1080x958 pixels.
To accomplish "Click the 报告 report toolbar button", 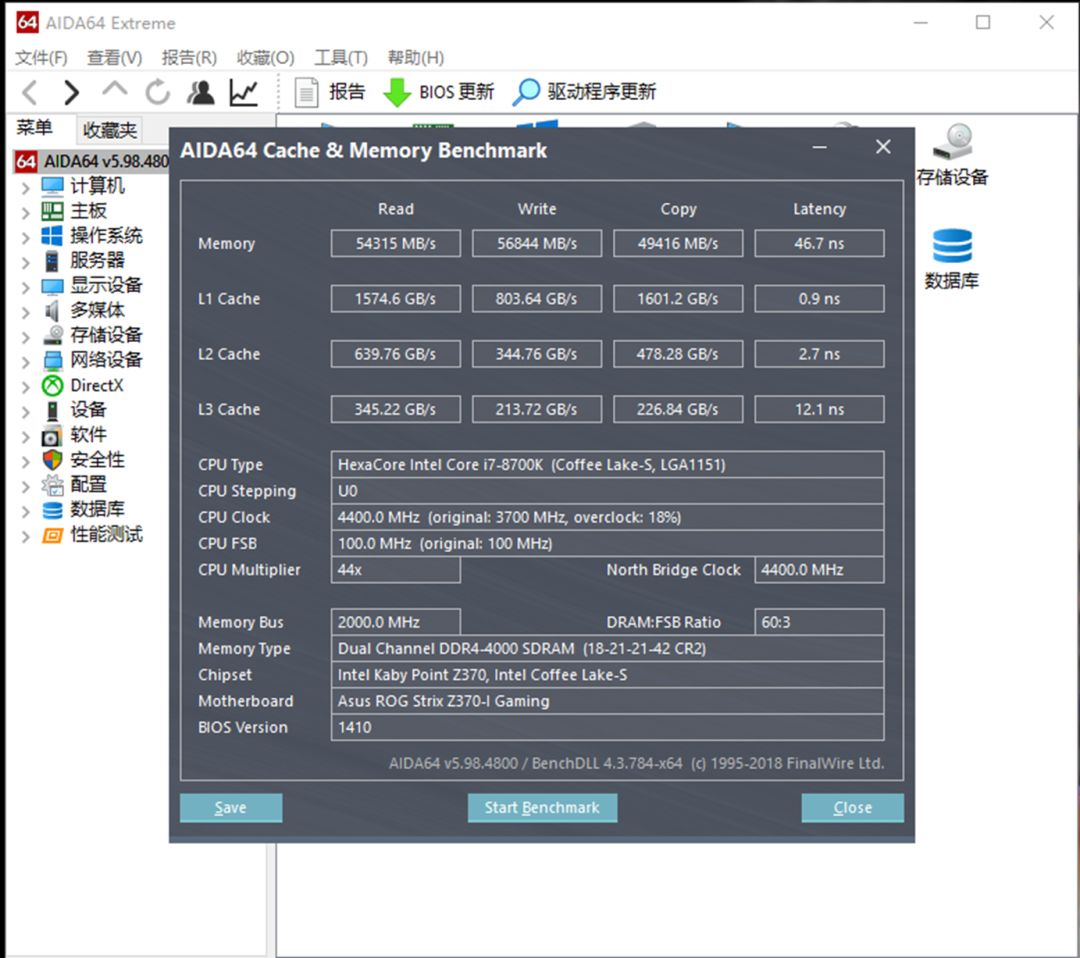I will pyautogui.click(x=330, y=92).
